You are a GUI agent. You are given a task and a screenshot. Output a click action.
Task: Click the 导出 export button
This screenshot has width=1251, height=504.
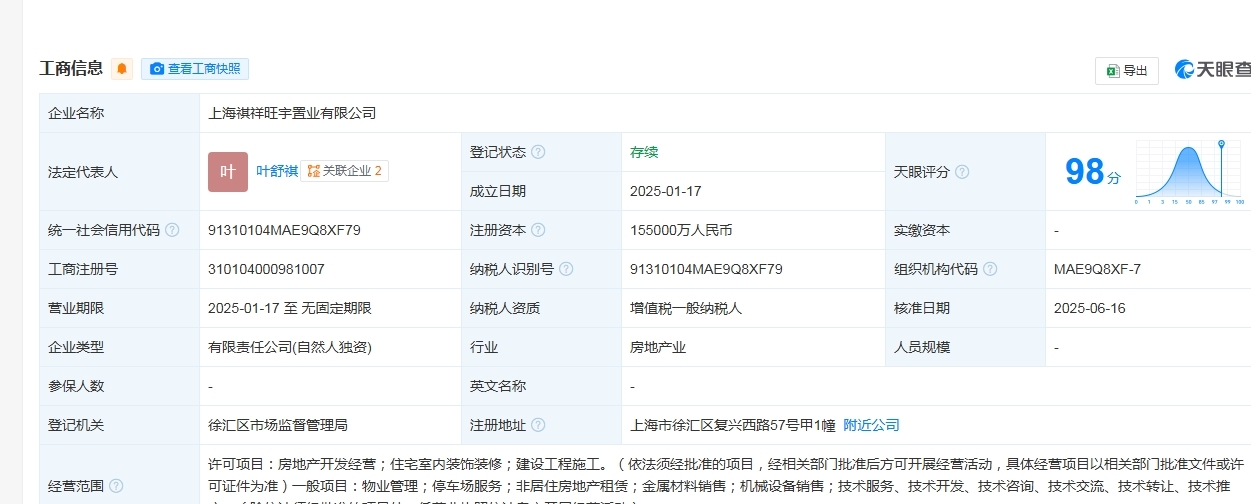(1127, 70)
